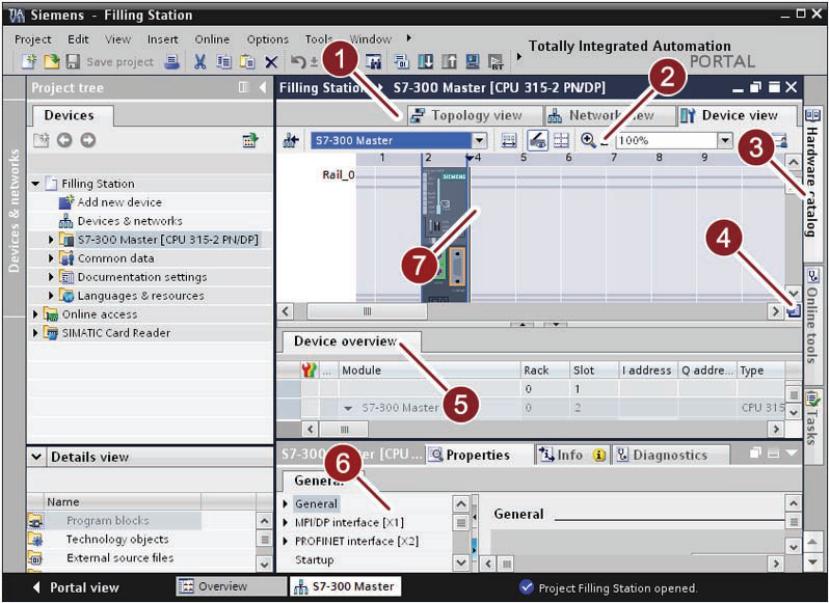Image resolution: width=829 pixels, height=603 pixels.
Task: Click the Overview taskbar button
Action: tap(231, 587)
